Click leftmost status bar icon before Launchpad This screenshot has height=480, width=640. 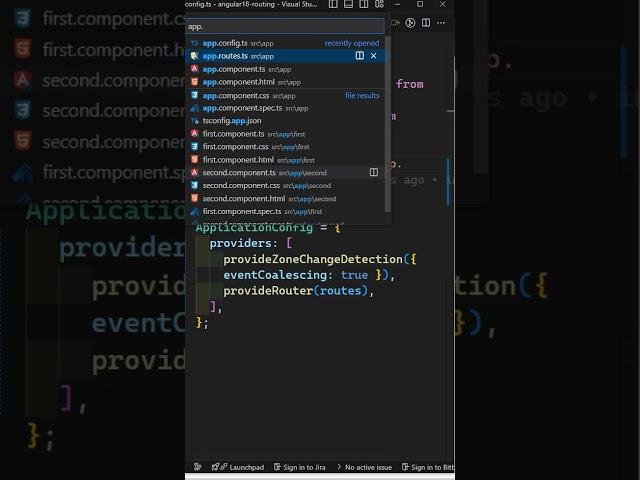[198, 467]
